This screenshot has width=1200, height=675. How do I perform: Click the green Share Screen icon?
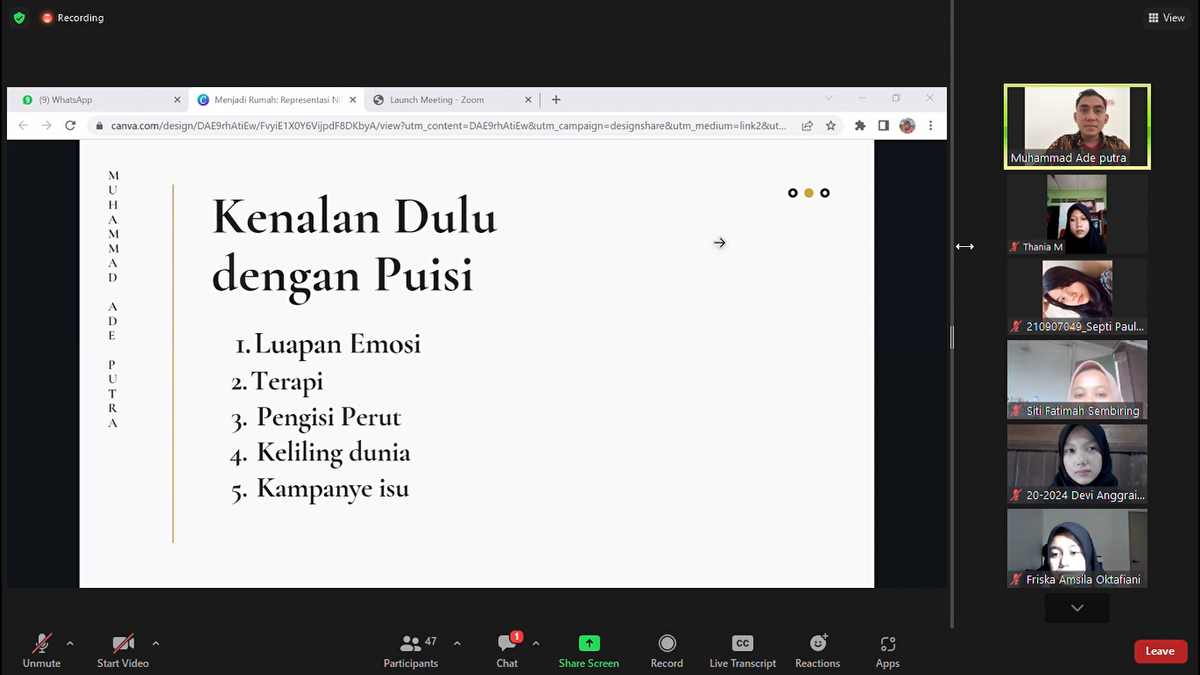point(589,644)
